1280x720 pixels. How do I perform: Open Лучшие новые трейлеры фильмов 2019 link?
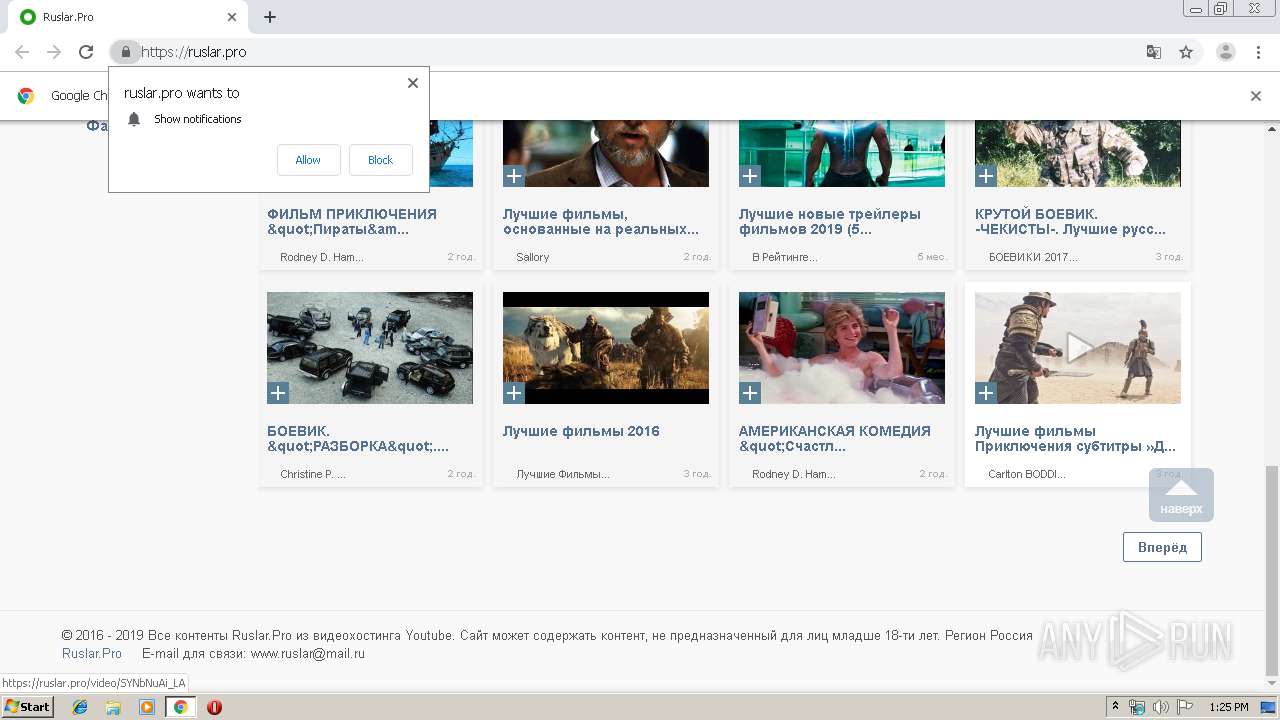830,222
